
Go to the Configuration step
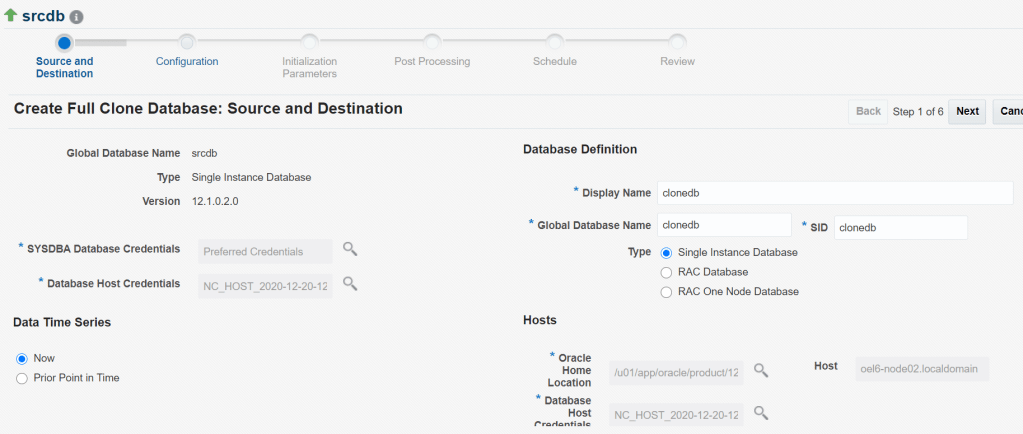187,42
